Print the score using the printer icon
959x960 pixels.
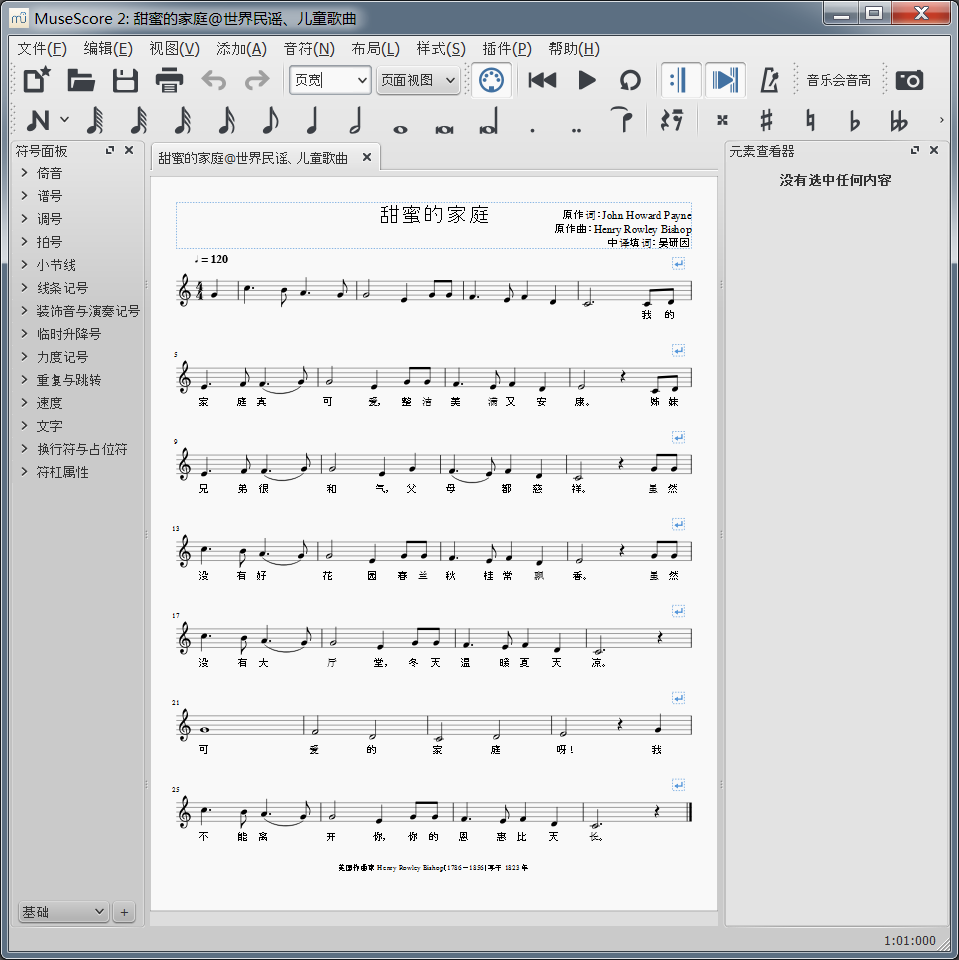tap(169, 80)
